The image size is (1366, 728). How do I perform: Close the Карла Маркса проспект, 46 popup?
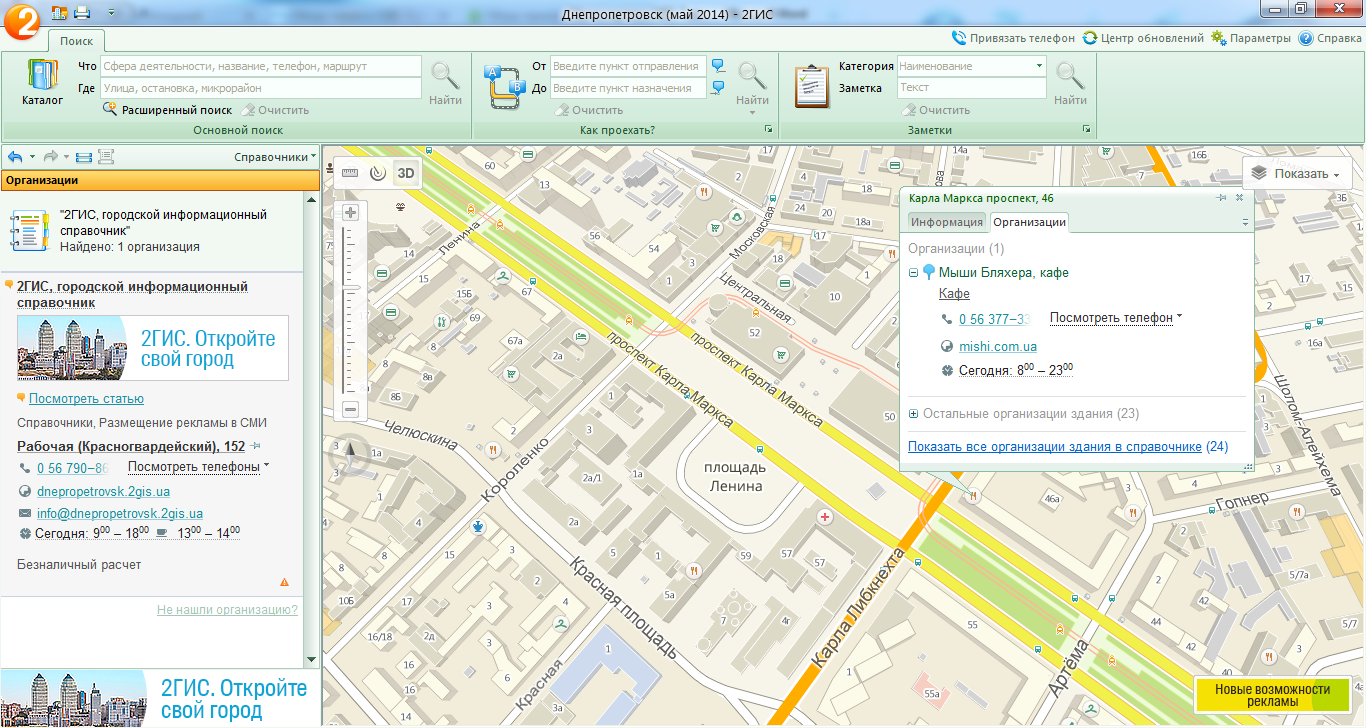point(1240,198)
